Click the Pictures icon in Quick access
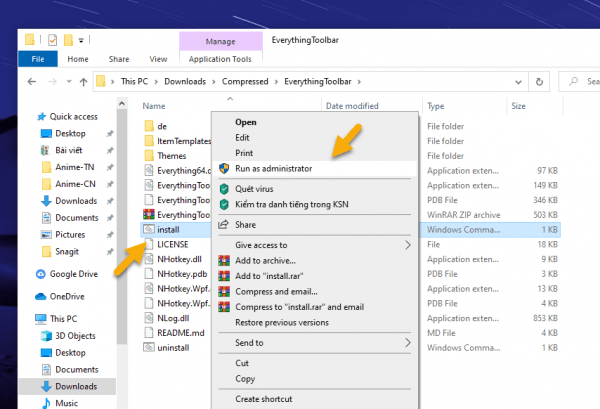Viewport: 600px width, 409px height. pyautogui.click(x=46, y=235)
